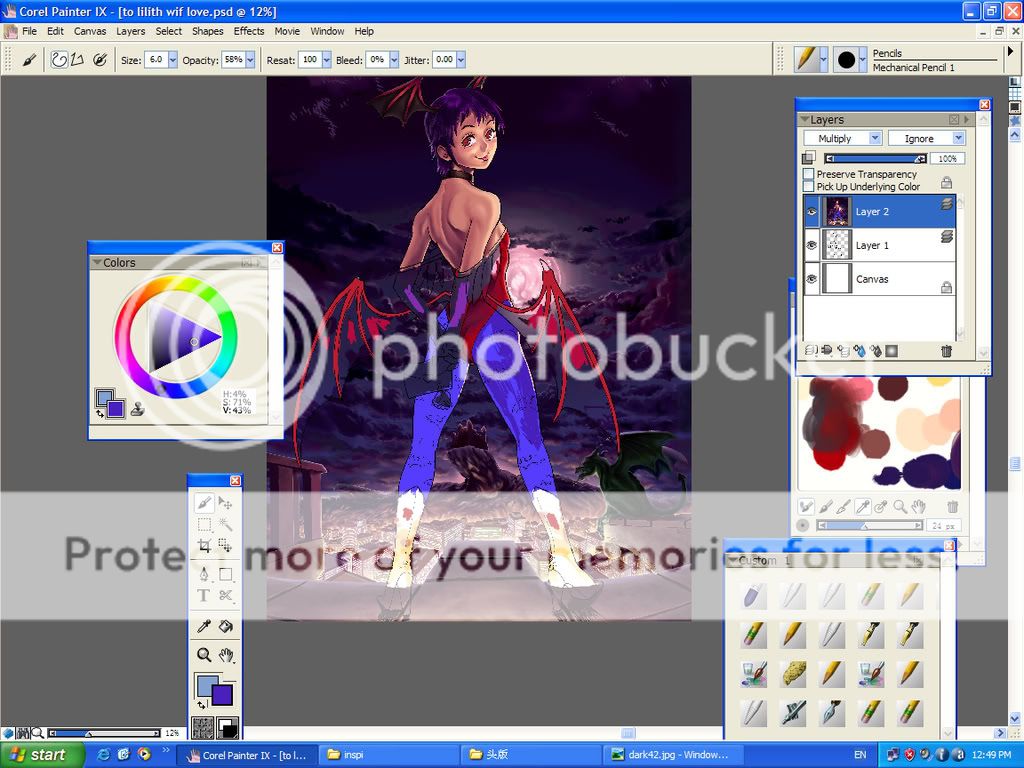The height and width of the screenshot is (768, 1024).
Task: Pick the sponge brush in Custom palette
Action: coord(793,673)
